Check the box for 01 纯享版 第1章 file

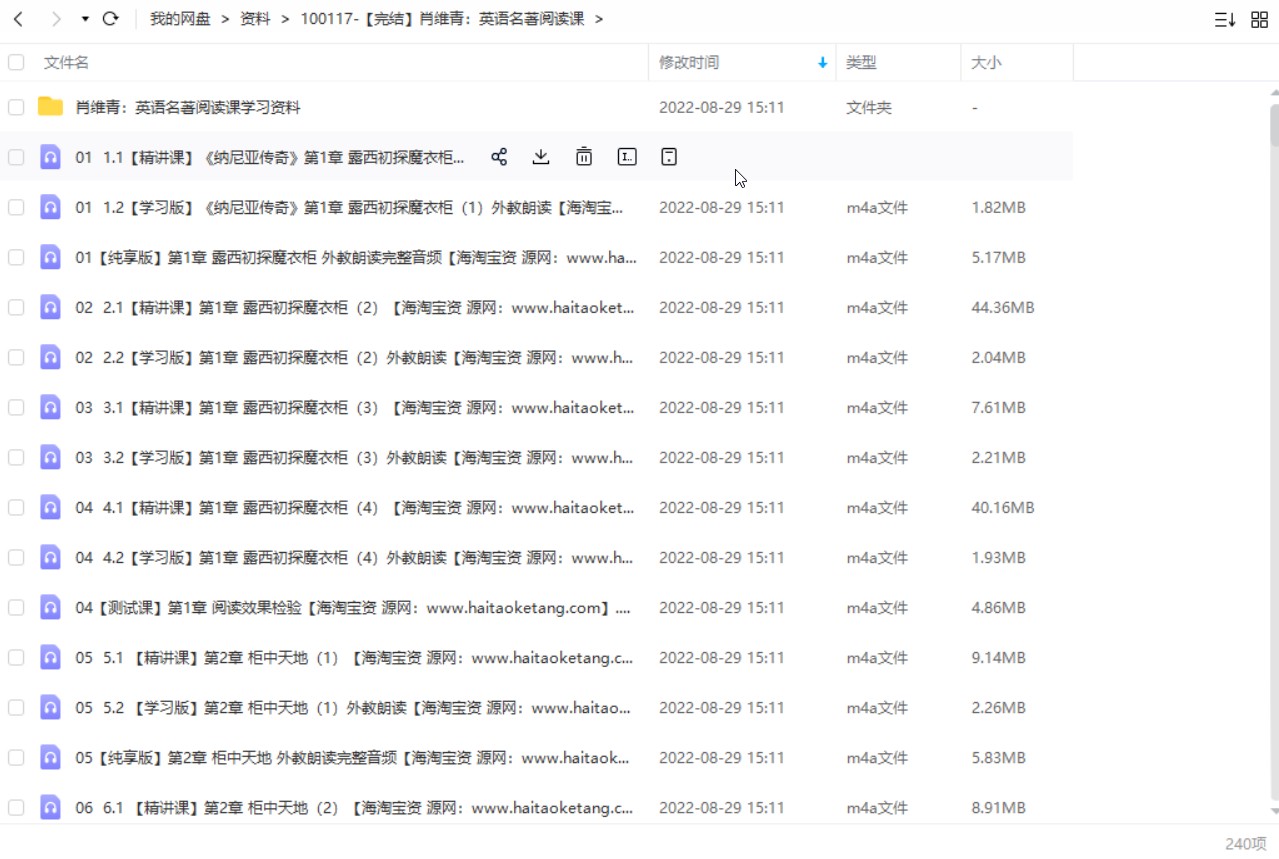16,257
